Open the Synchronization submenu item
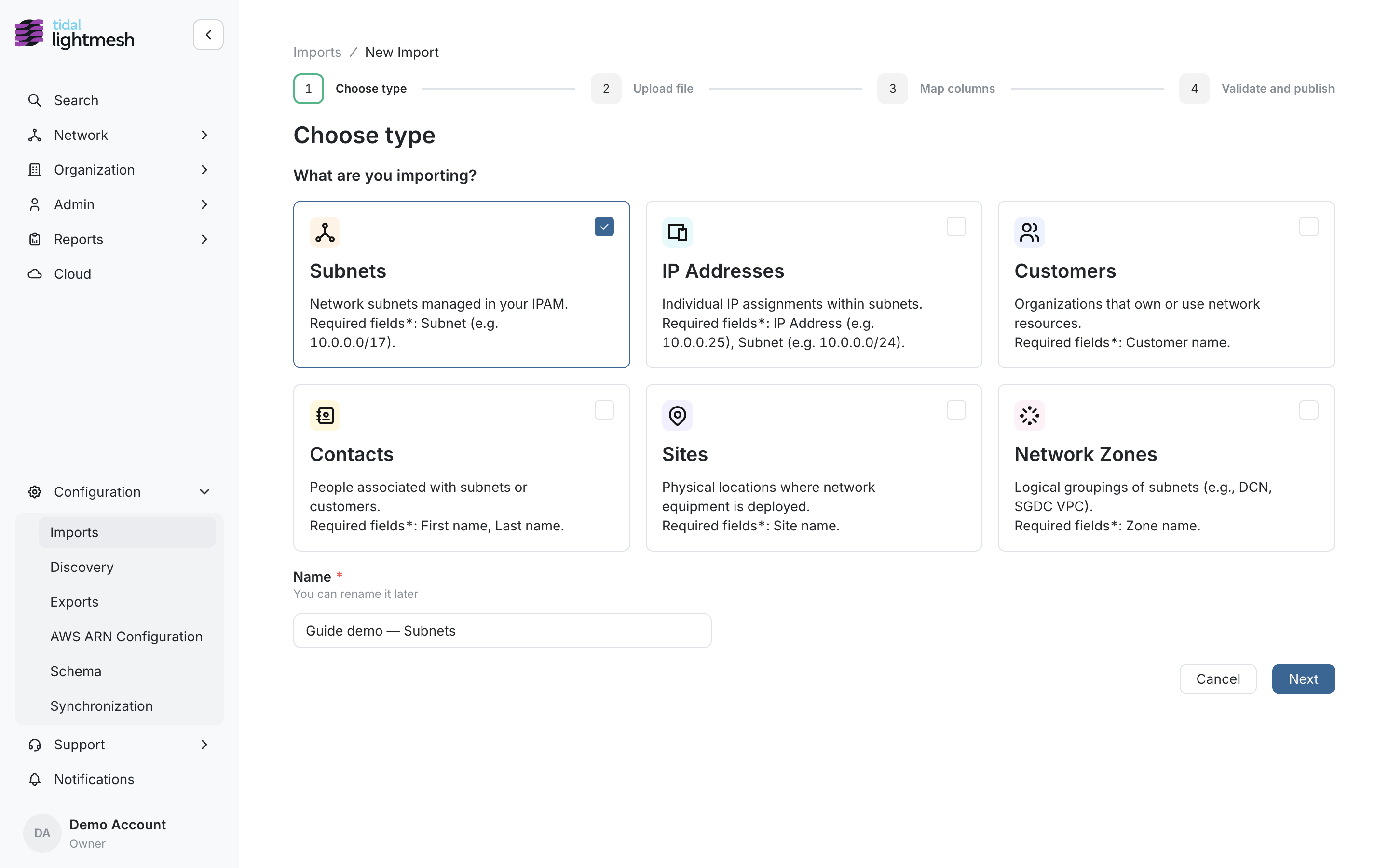The image size is (1389, 868). tap(127, 706)
